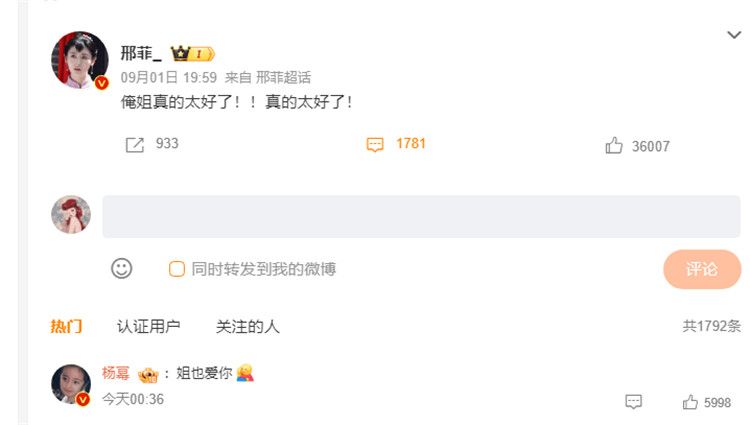Click 邢菲's crown membership badge

(193, 54)
